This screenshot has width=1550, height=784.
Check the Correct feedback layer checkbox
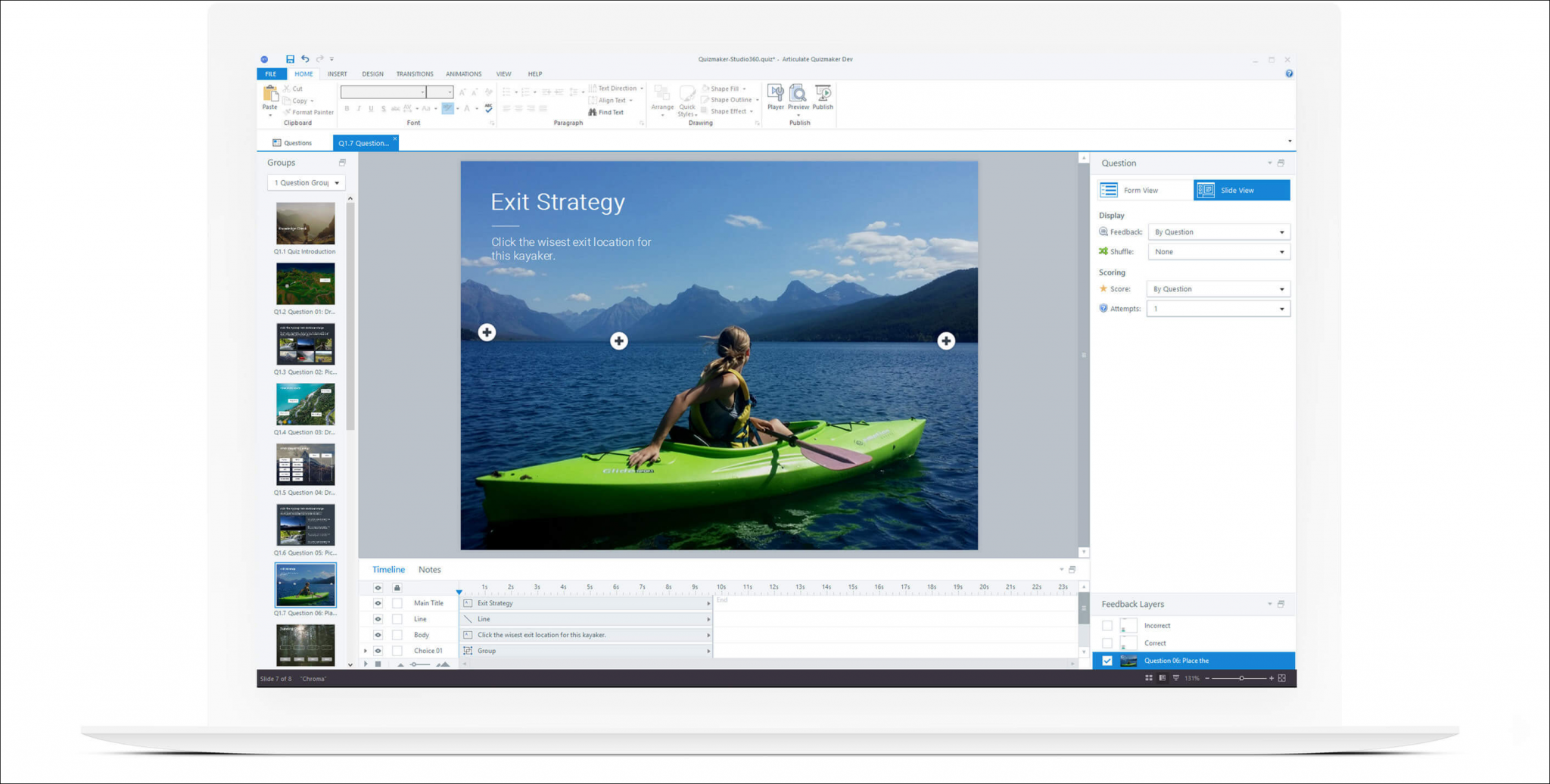pos(1107,643)
